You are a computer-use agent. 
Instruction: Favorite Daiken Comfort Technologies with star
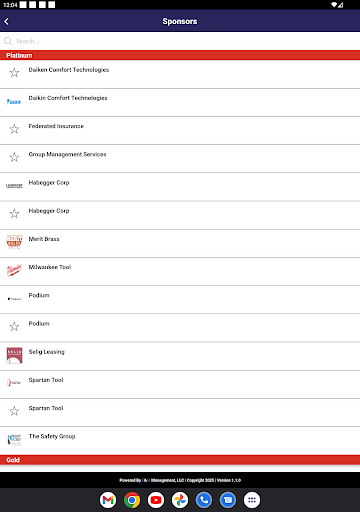tap(14, 72)
